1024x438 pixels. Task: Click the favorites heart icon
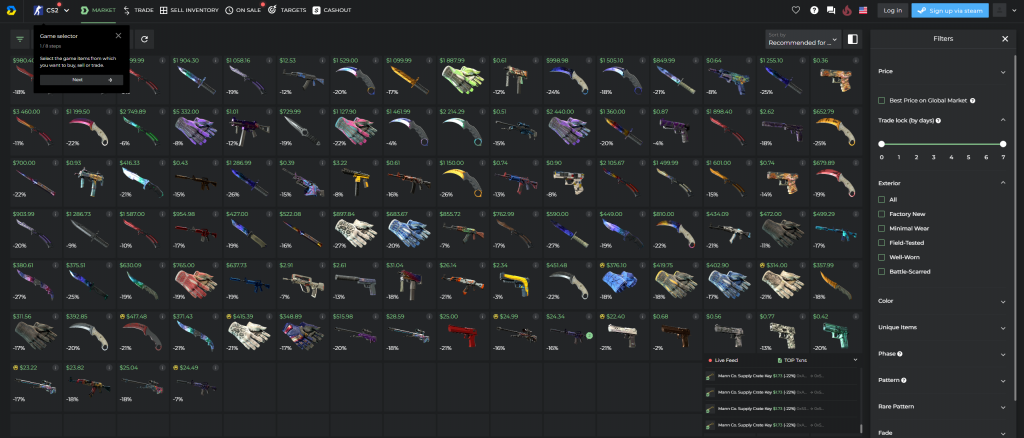coord(796,10)
